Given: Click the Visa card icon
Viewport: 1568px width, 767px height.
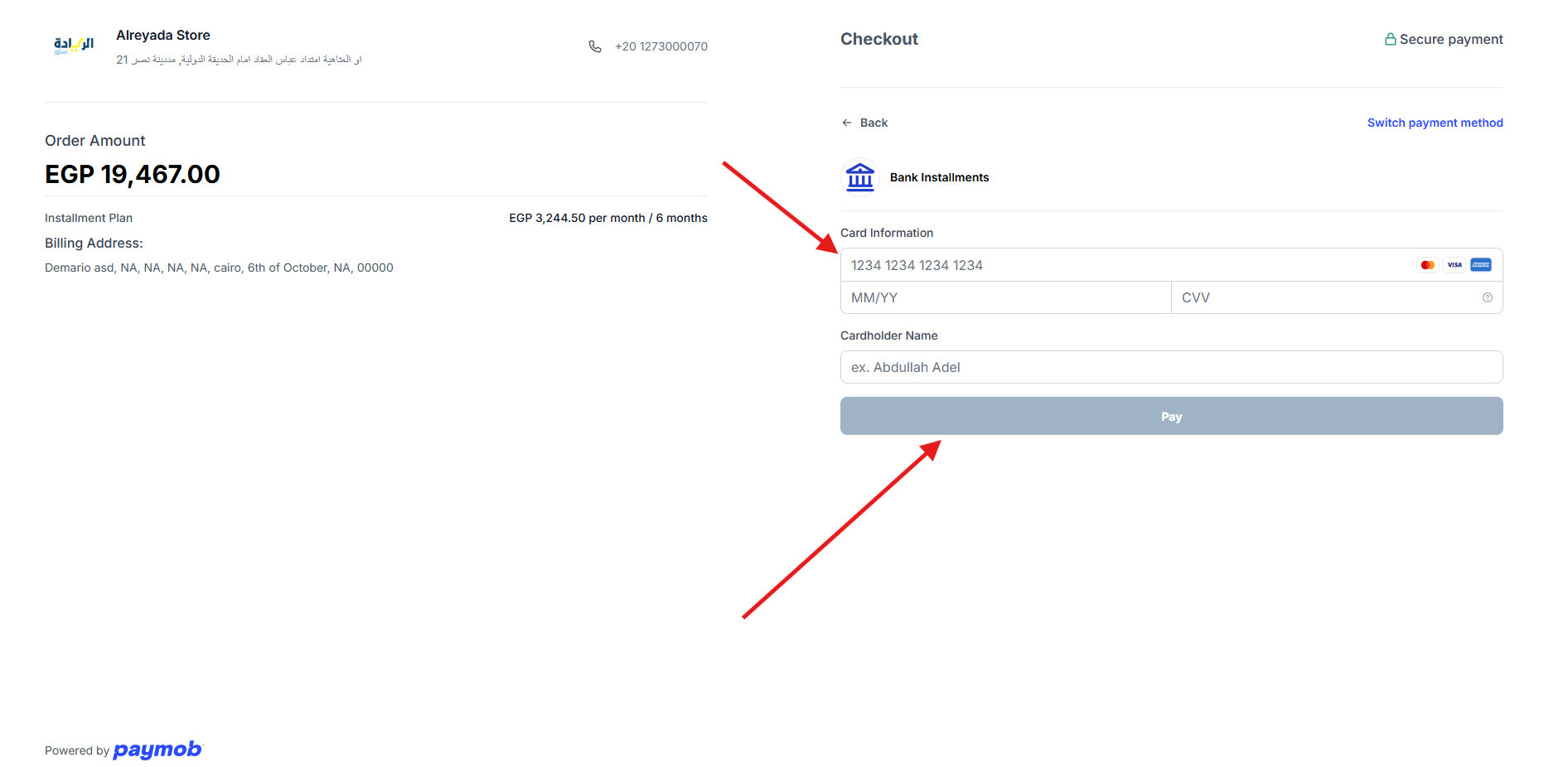Looking at the screenshot, I should pos(1454,265).
